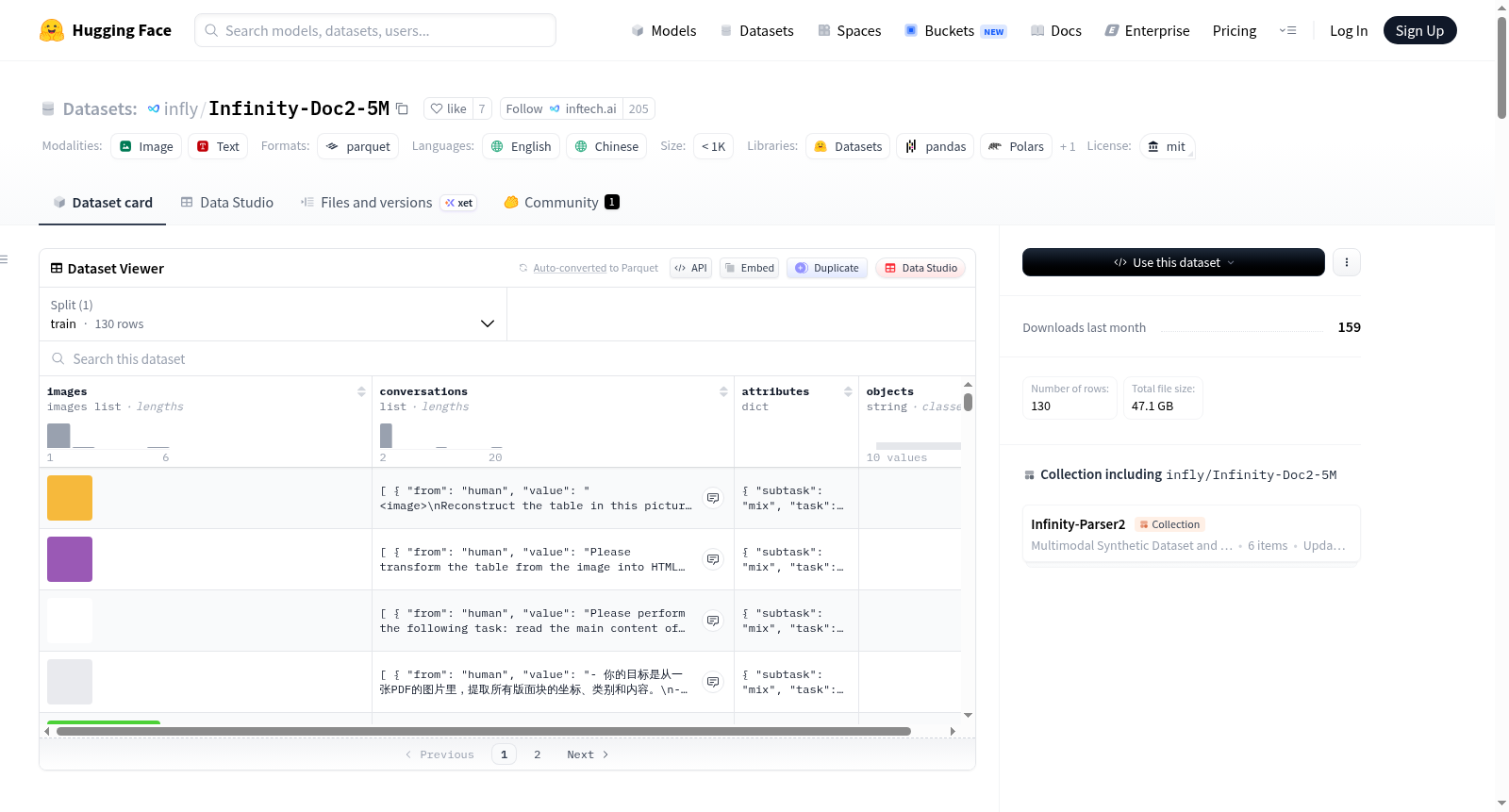Click the orange image thumbnail in first row
The width and height of the screenshot is (1509, 812).
point(70,498)
